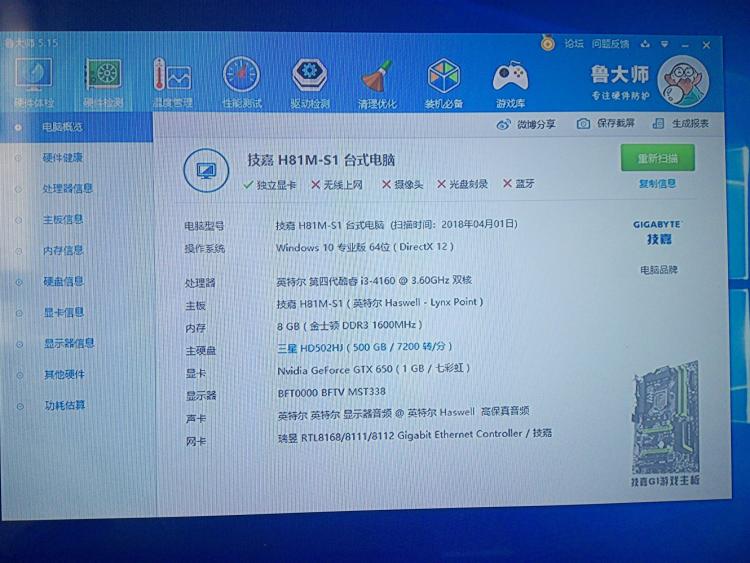Open 问题反馈 feedback link

(x=610, y=44)
